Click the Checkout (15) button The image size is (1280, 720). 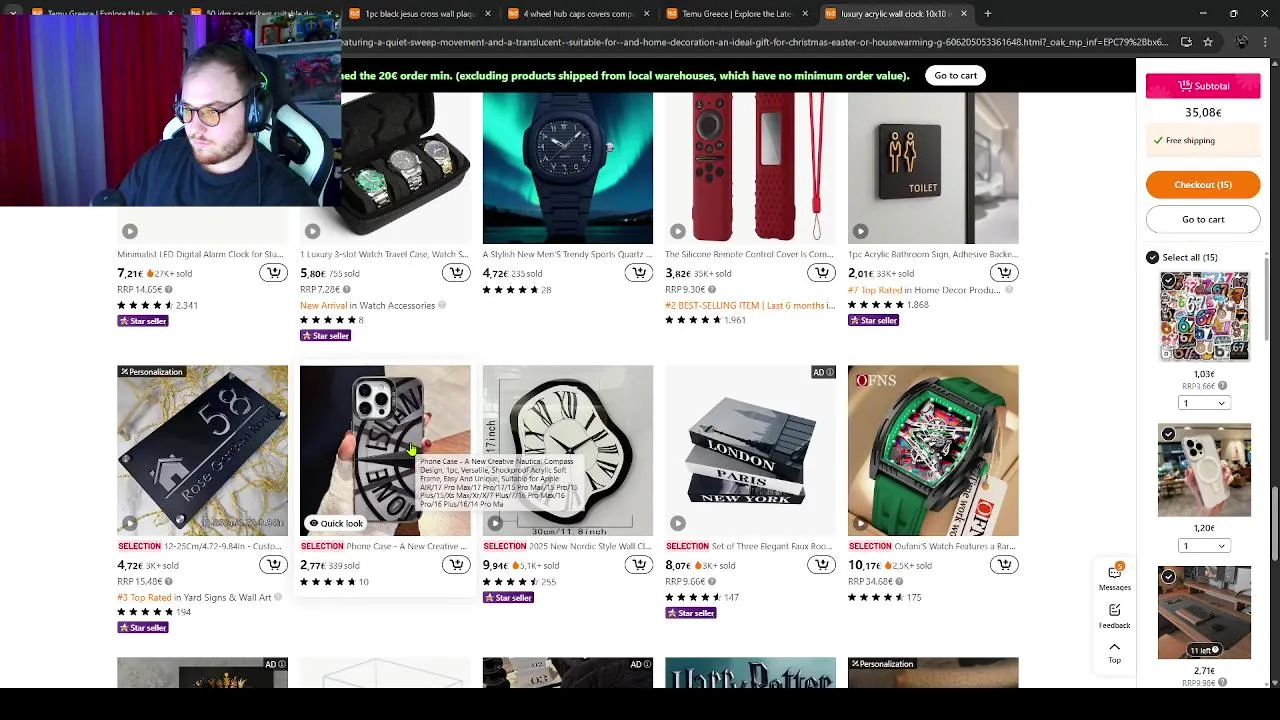[x=1203, y=185]
